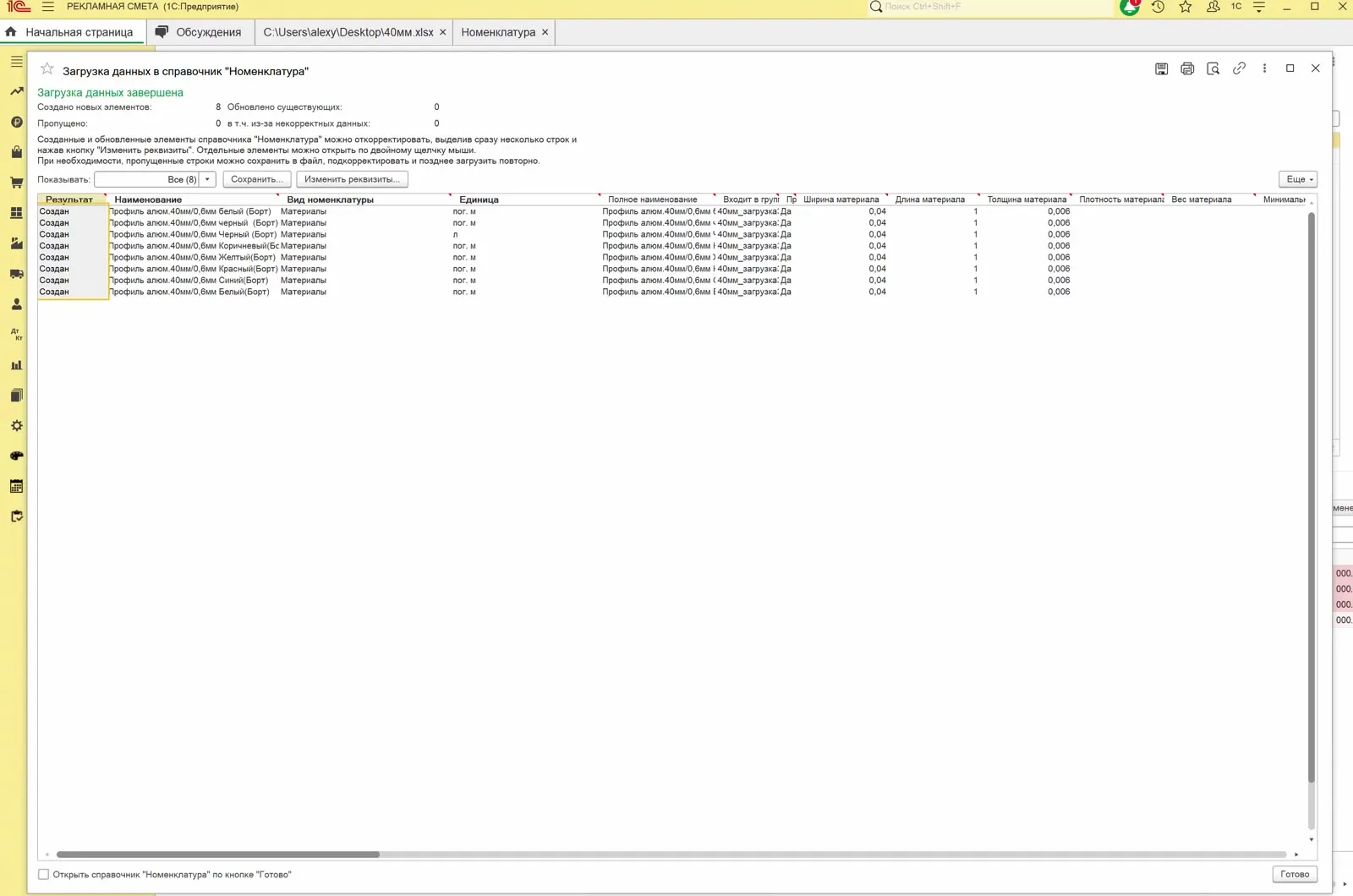Open the vertical dots more-actions menu
The width and height of the screenshot is (1353, 896).
pyautogui.click(x=1264, y=68)
